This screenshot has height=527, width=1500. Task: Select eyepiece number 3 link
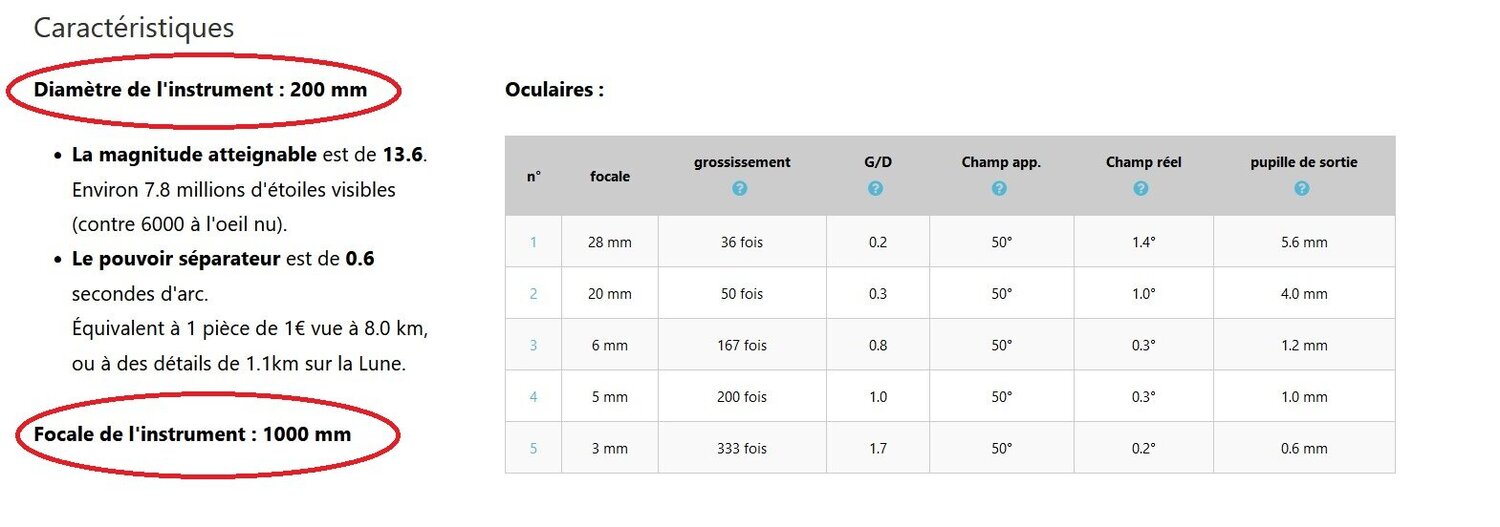click(x=533, y=345)
